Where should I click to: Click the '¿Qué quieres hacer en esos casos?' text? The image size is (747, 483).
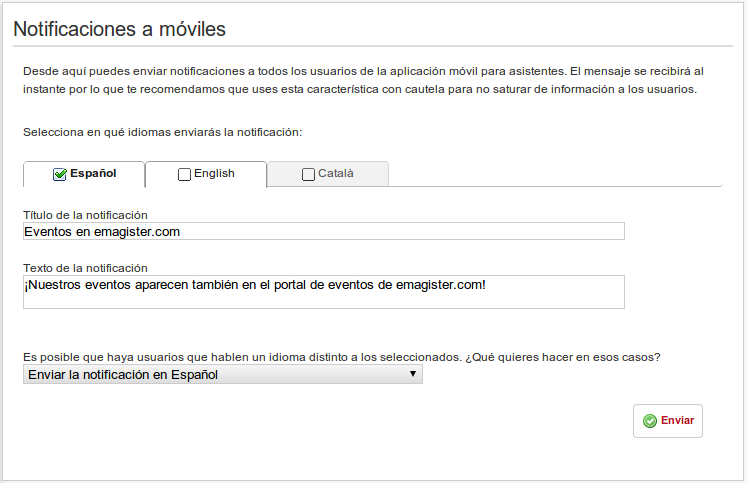pyautogui.click(x=563, y=357)
